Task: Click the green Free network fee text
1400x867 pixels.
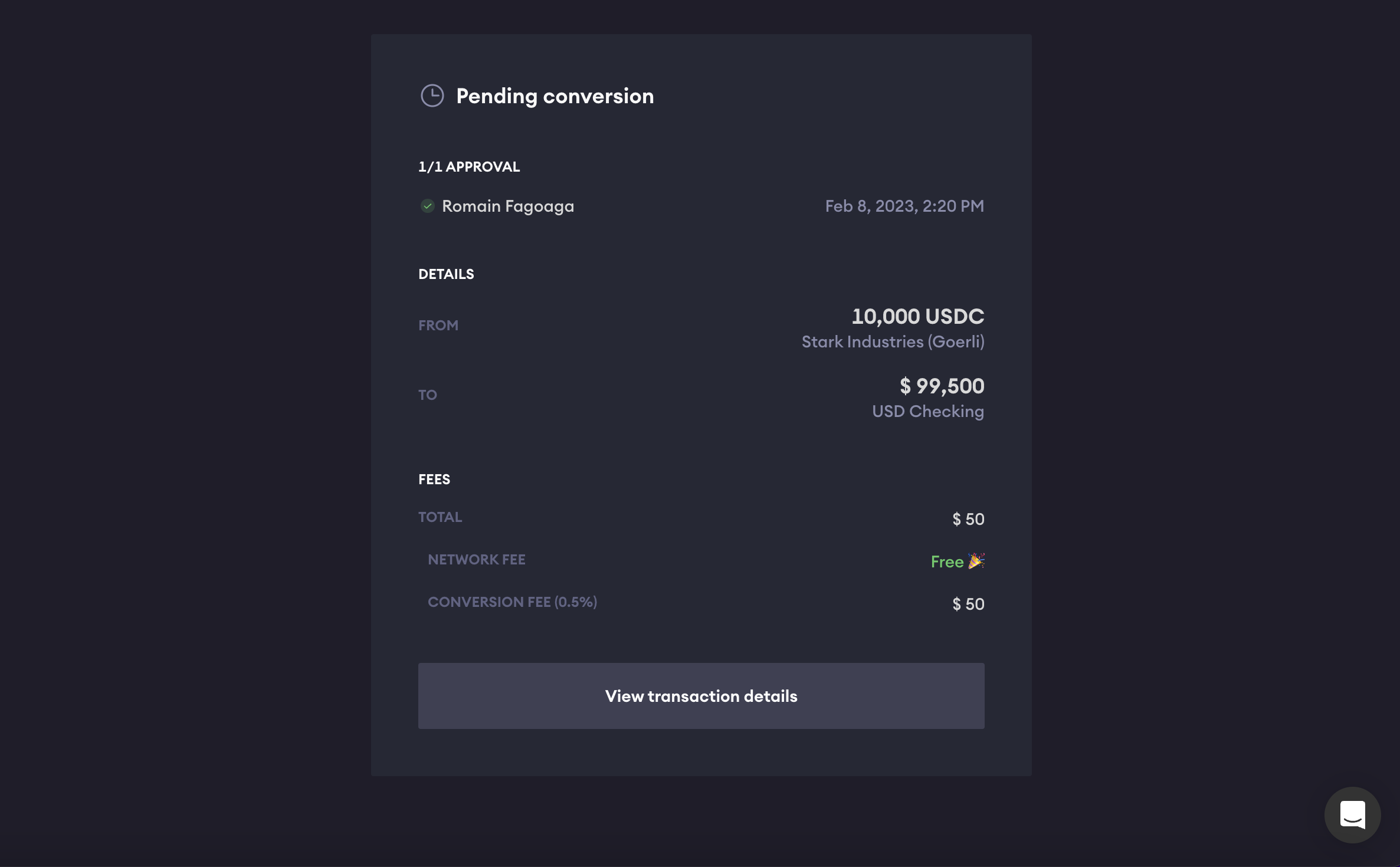Action: (x=946, y=562)
